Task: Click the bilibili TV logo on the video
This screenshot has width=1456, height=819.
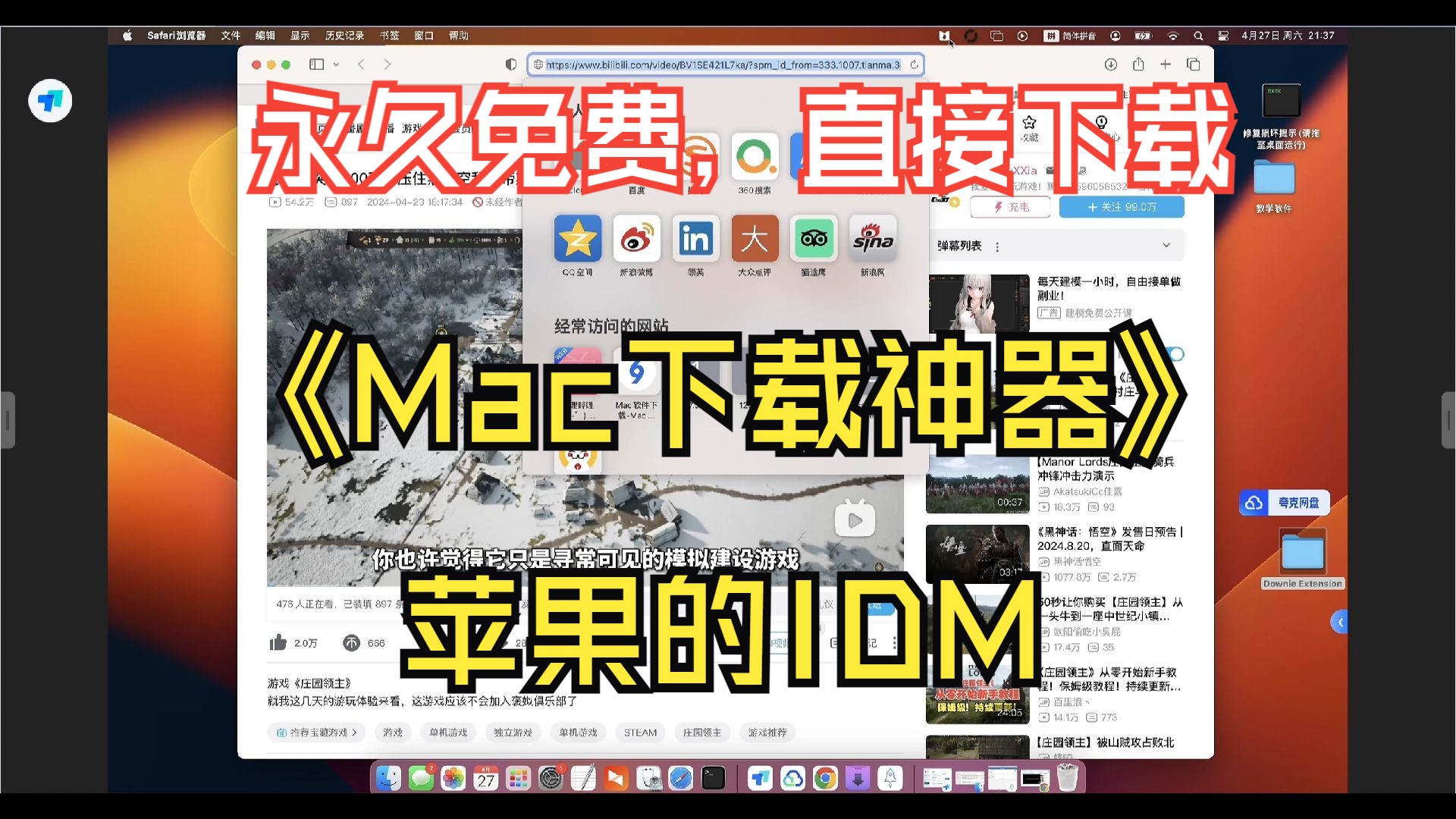Action: coord(855,519)
